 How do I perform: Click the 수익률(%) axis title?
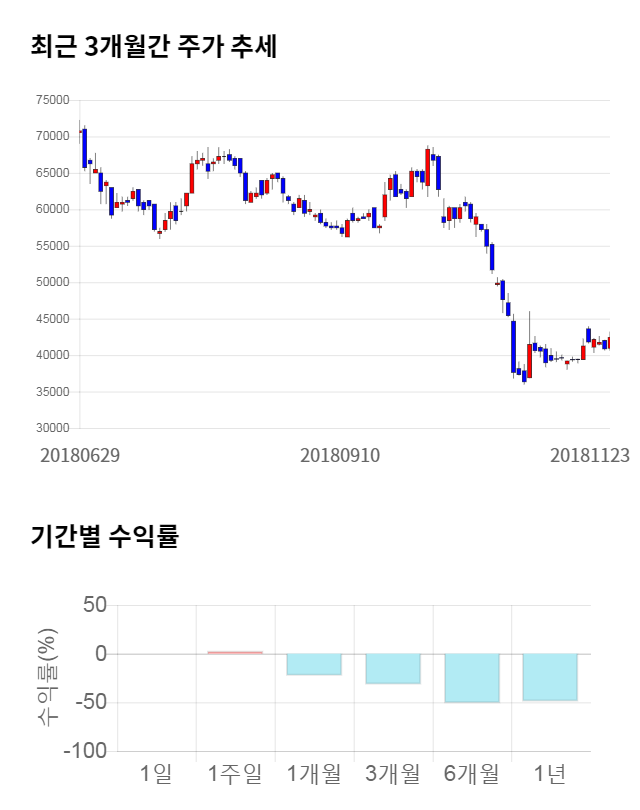47,677
